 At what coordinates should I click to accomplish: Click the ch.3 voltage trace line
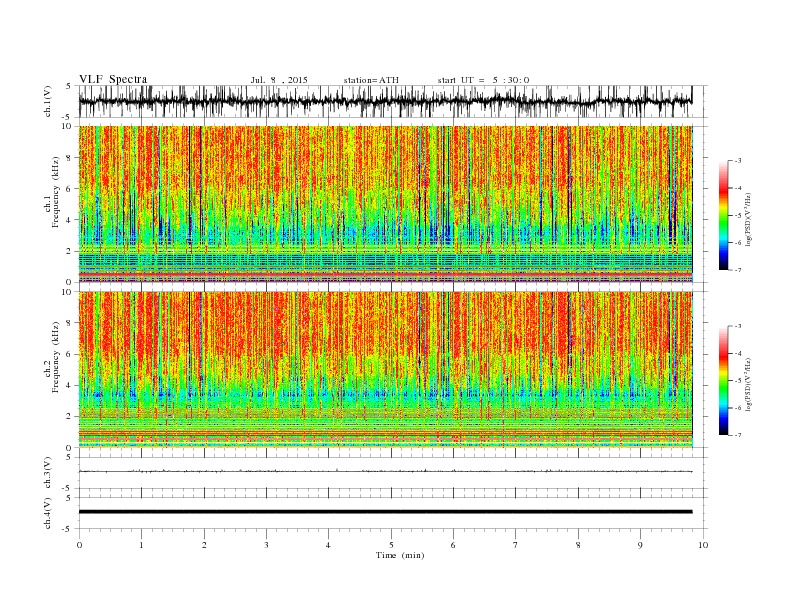(385, 471)
